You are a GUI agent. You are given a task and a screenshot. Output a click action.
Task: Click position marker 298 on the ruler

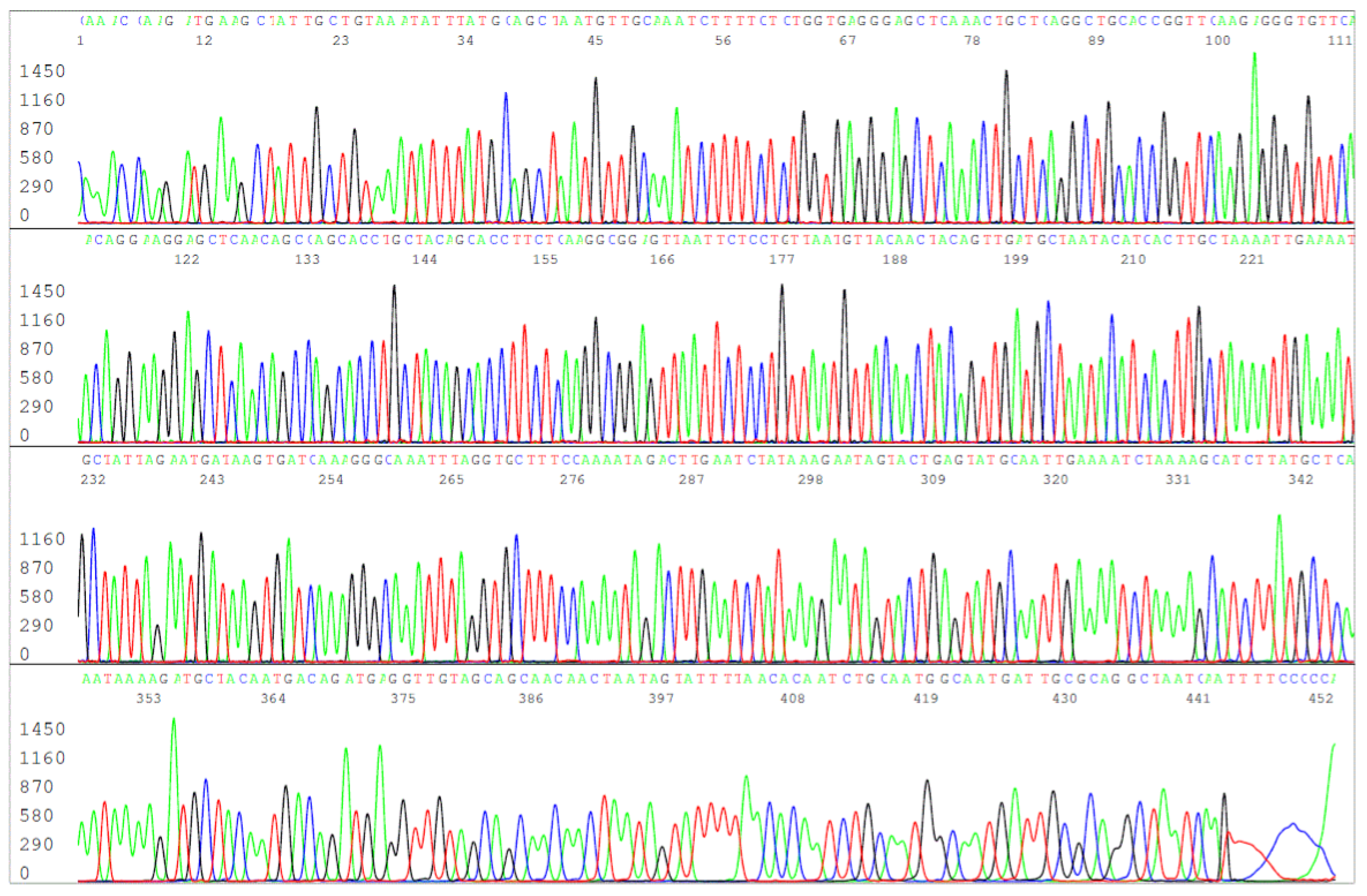[x=810, y=479]
